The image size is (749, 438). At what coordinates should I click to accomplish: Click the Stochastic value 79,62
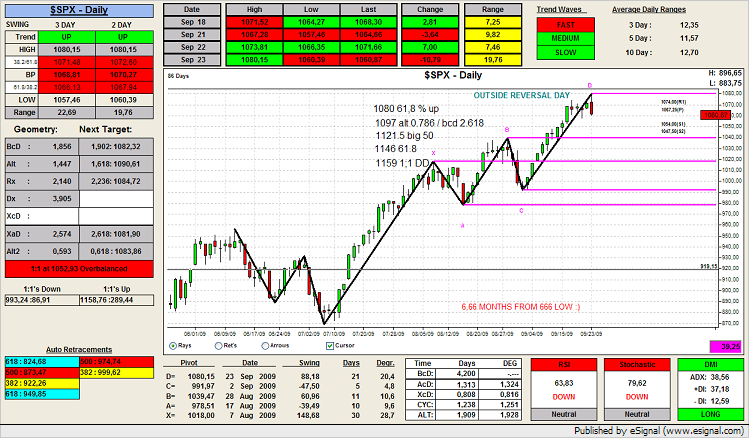point(637,384)
